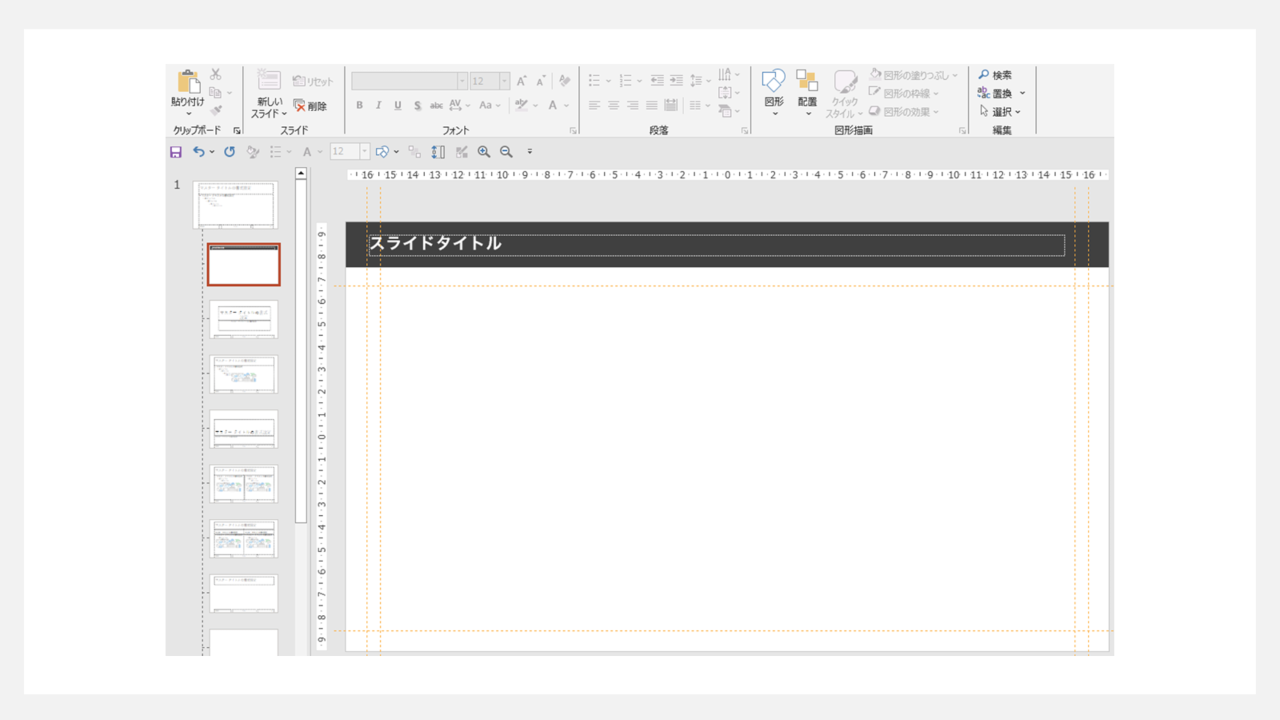Open Quick Styles (クイックスタイル) gallery

point(845,94)
